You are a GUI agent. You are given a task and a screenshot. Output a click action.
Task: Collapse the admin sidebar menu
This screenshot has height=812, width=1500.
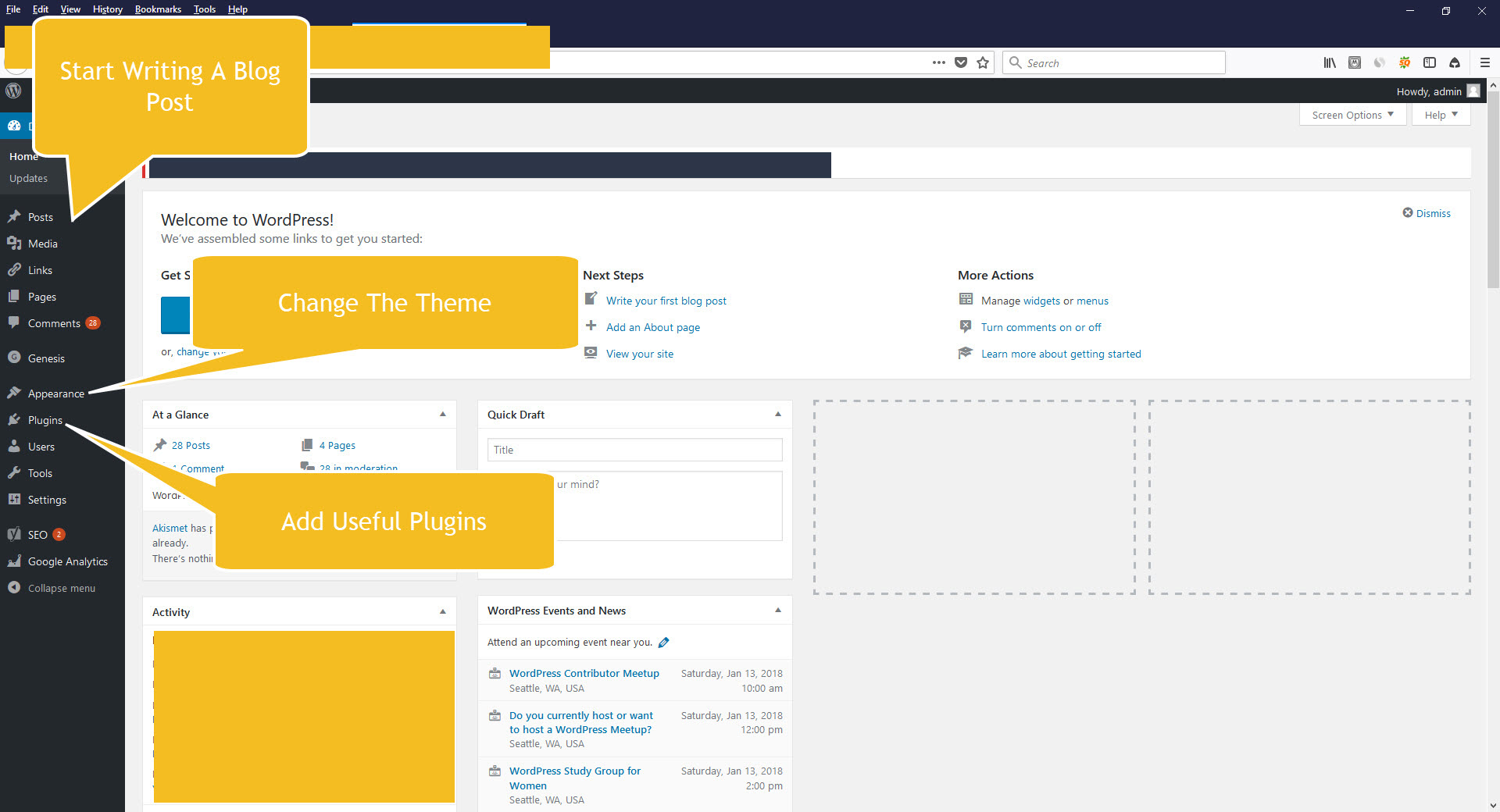tap(61, 588)
